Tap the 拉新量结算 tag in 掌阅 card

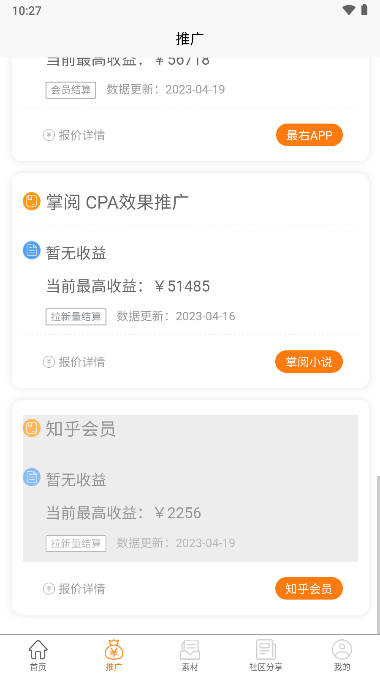(x=76, y=316)
